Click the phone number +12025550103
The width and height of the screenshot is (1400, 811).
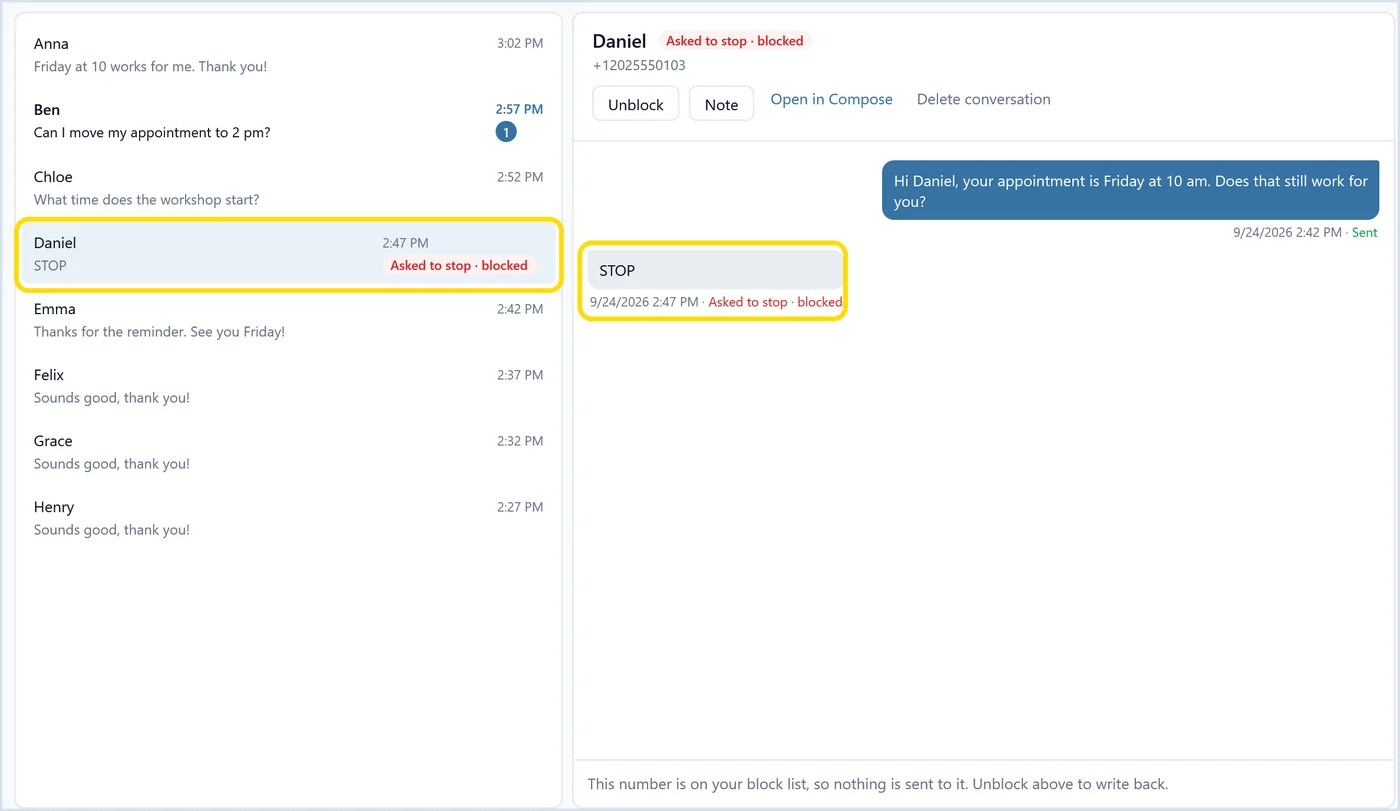pyautogui.click(x=639, y=66)
